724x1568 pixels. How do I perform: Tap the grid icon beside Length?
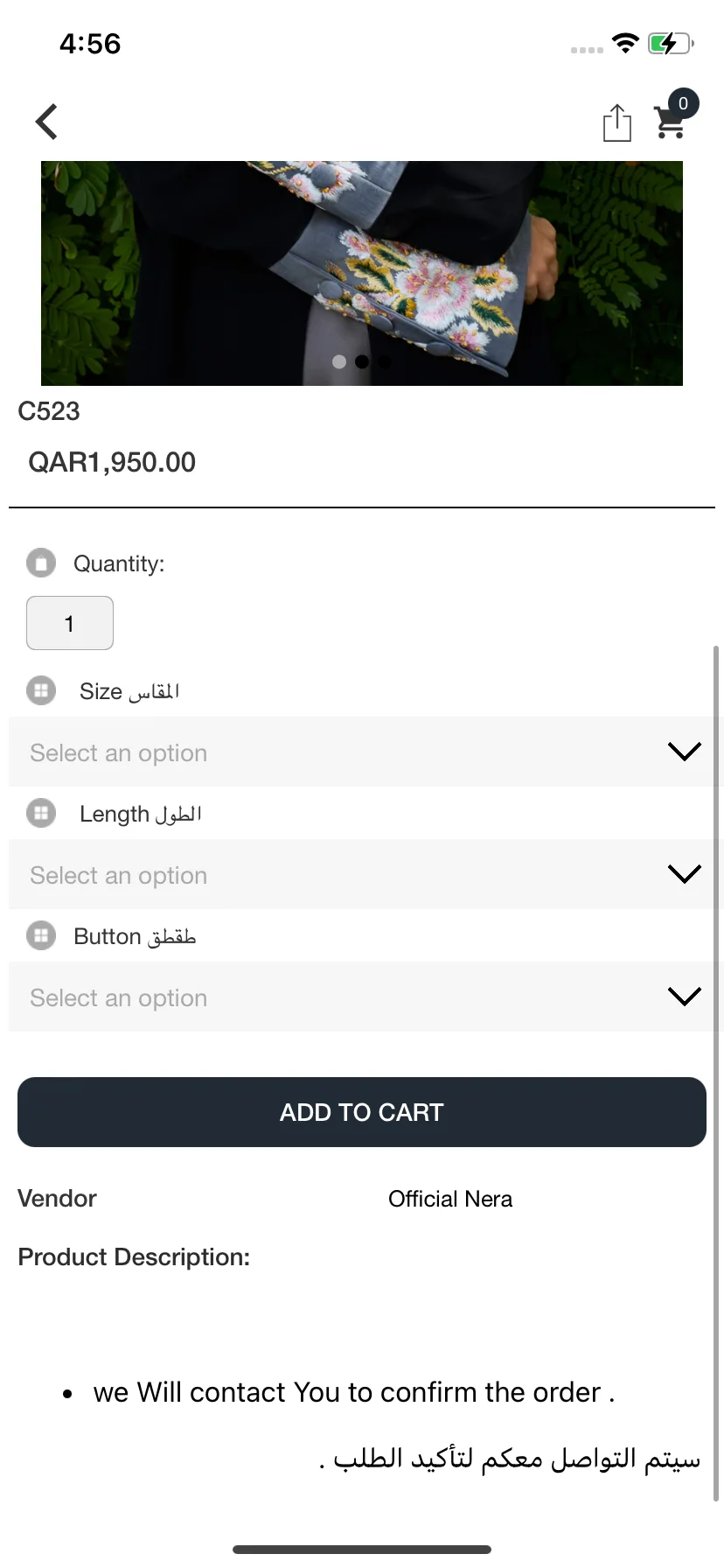[x=41, y=813]
